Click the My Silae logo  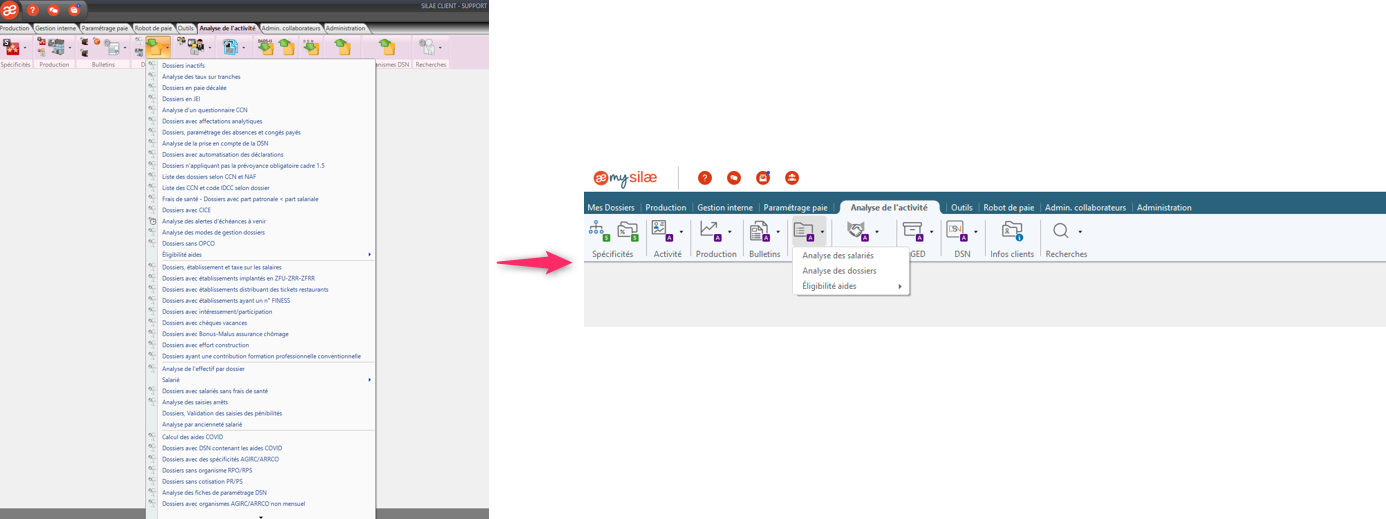(625, 178)
